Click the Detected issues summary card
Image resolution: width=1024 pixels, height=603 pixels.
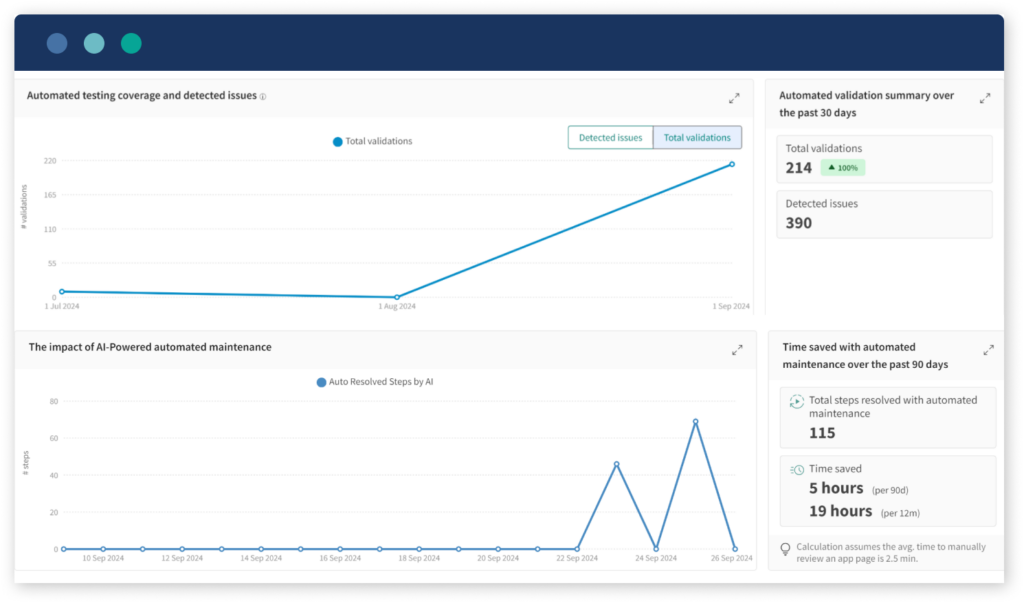coord(883,214)
